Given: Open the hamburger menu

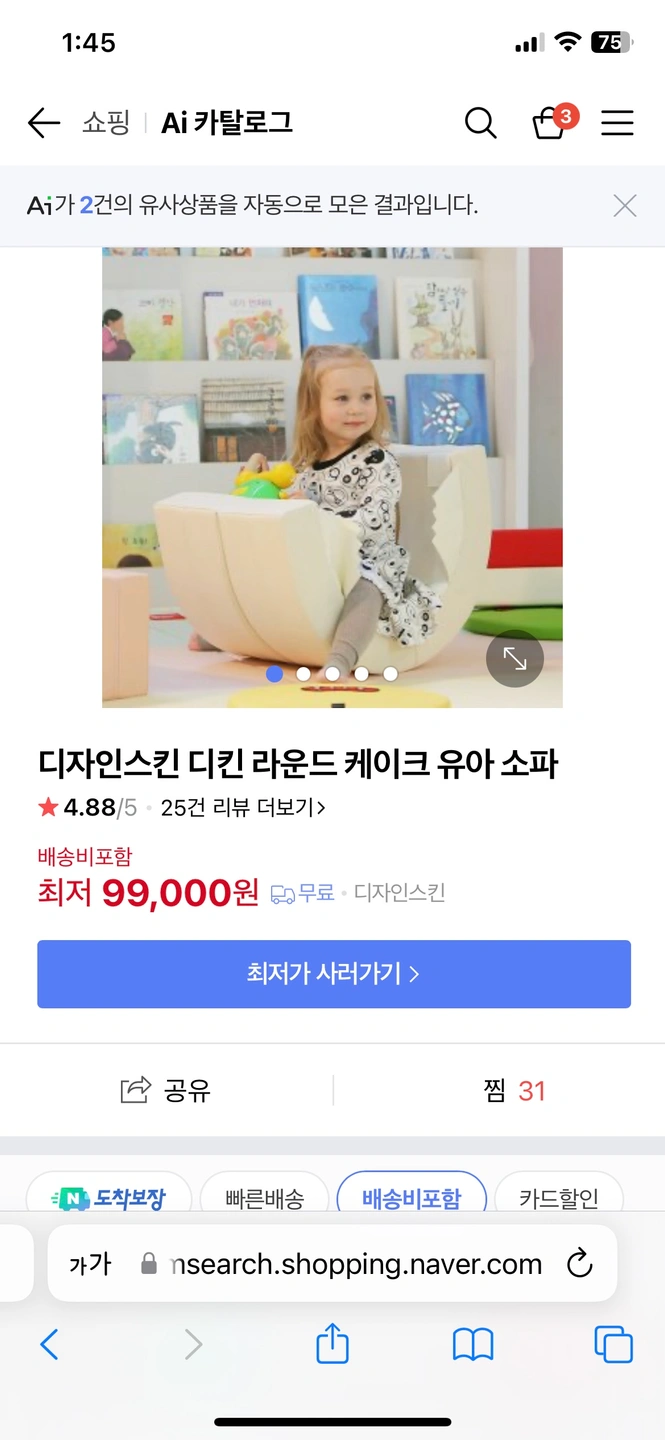Looking at the screenshot, I should coord(617,123).
